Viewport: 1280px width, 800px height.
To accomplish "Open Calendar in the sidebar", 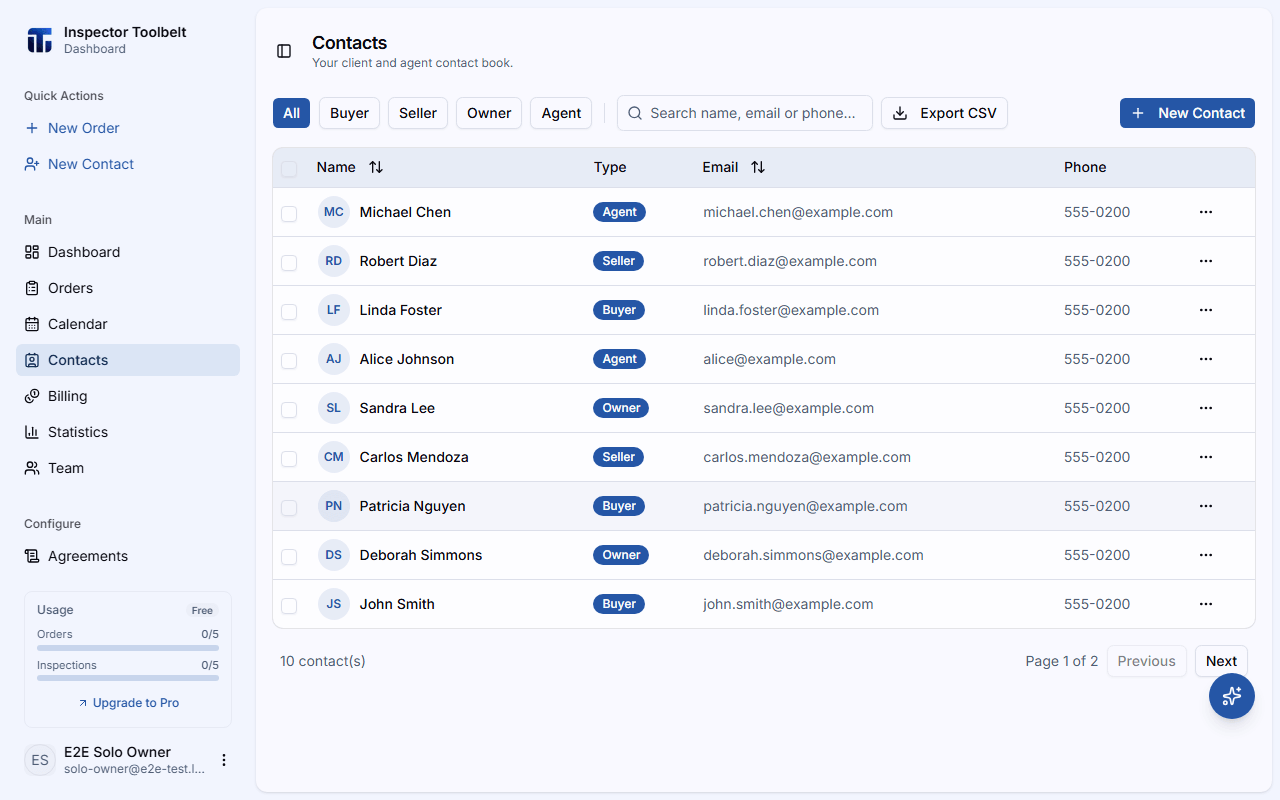I will (128, 324).
